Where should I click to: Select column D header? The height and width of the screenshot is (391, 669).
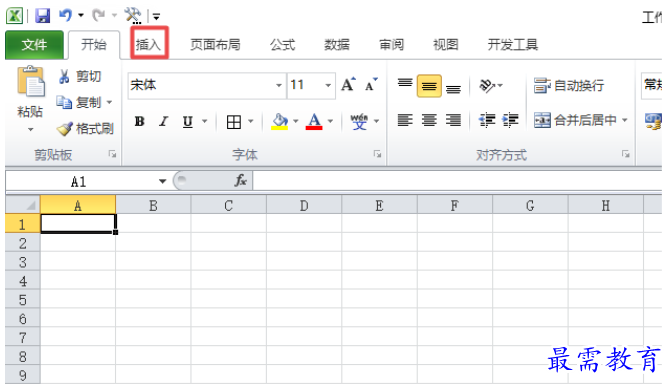tap(304, 206)
